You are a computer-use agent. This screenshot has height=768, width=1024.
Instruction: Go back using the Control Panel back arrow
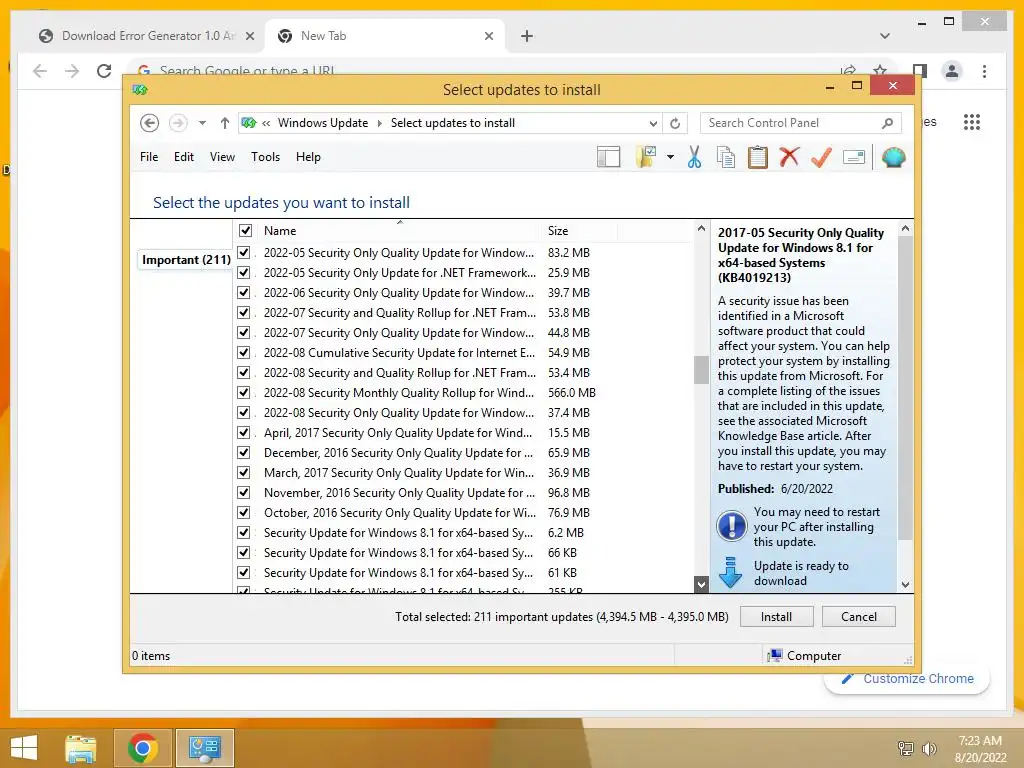[150, 123]
